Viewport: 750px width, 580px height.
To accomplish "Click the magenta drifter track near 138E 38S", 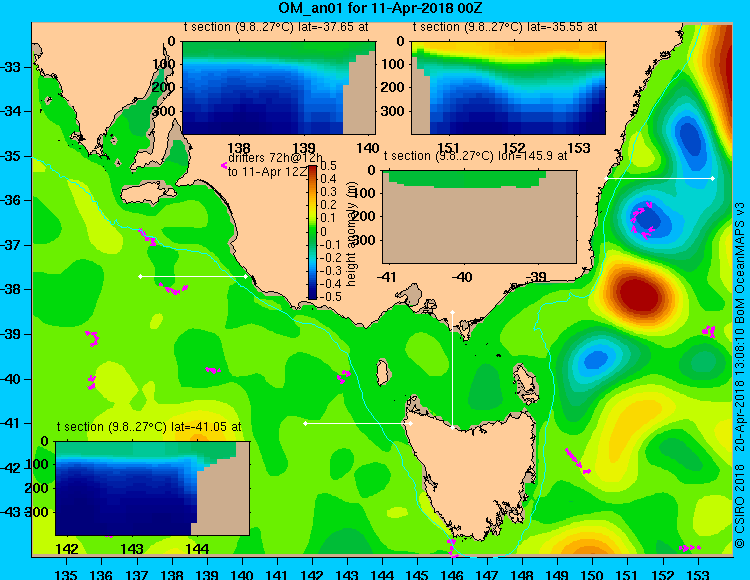I will [174, 288].
